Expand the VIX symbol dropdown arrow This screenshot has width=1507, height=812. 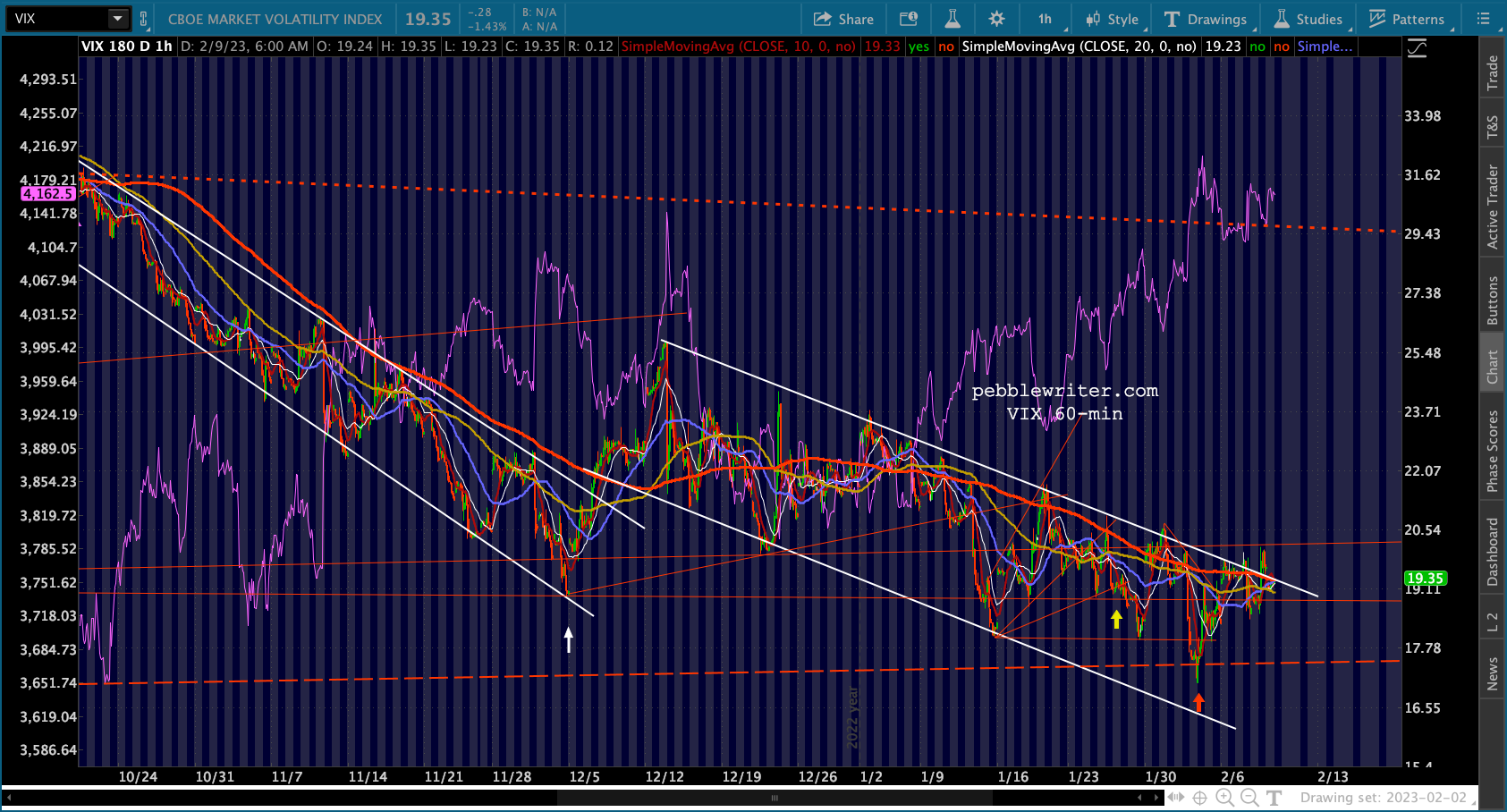(118, 19)
